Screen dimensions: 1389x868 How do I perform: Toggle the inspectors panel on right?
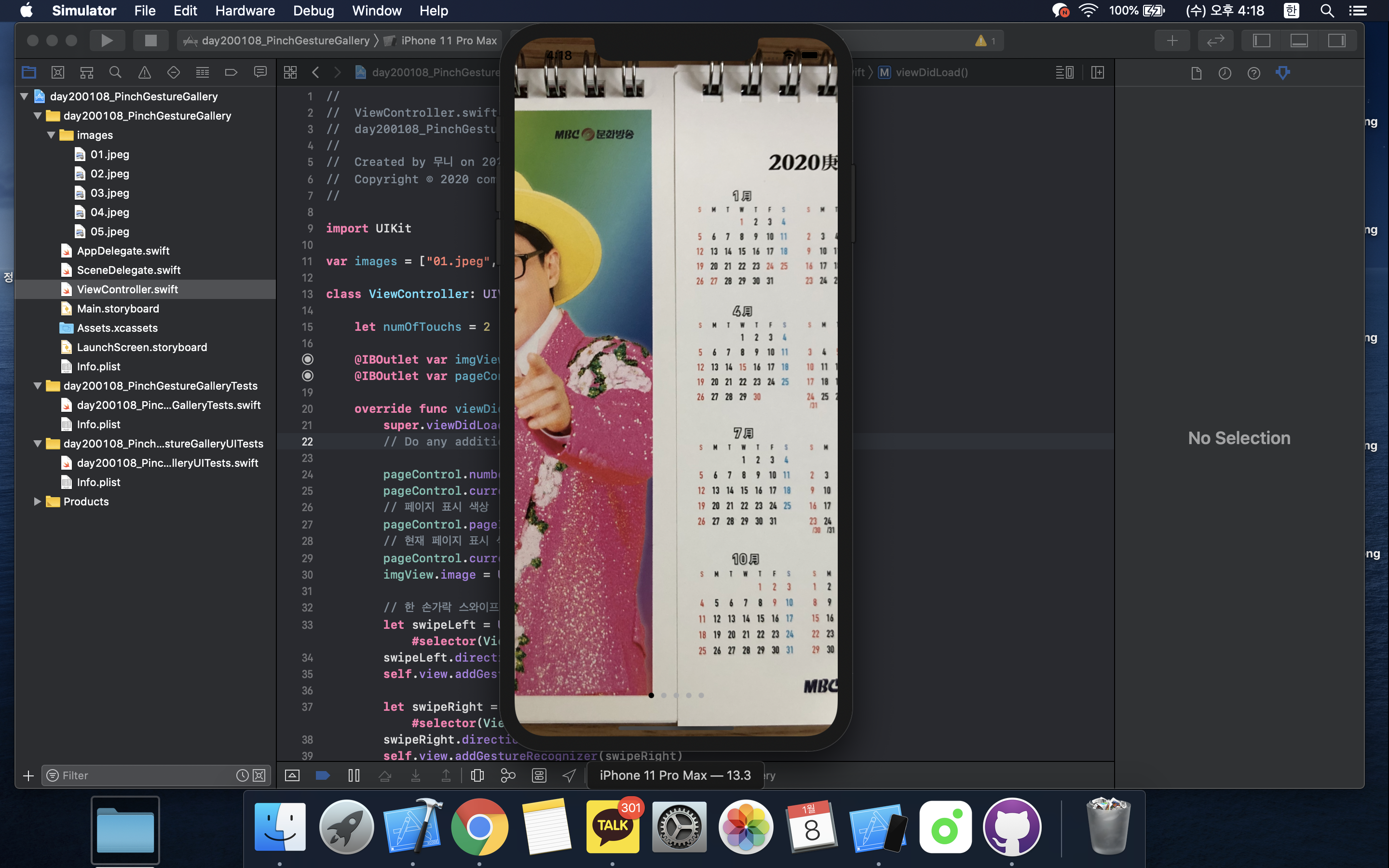(x=1336, y=40)
